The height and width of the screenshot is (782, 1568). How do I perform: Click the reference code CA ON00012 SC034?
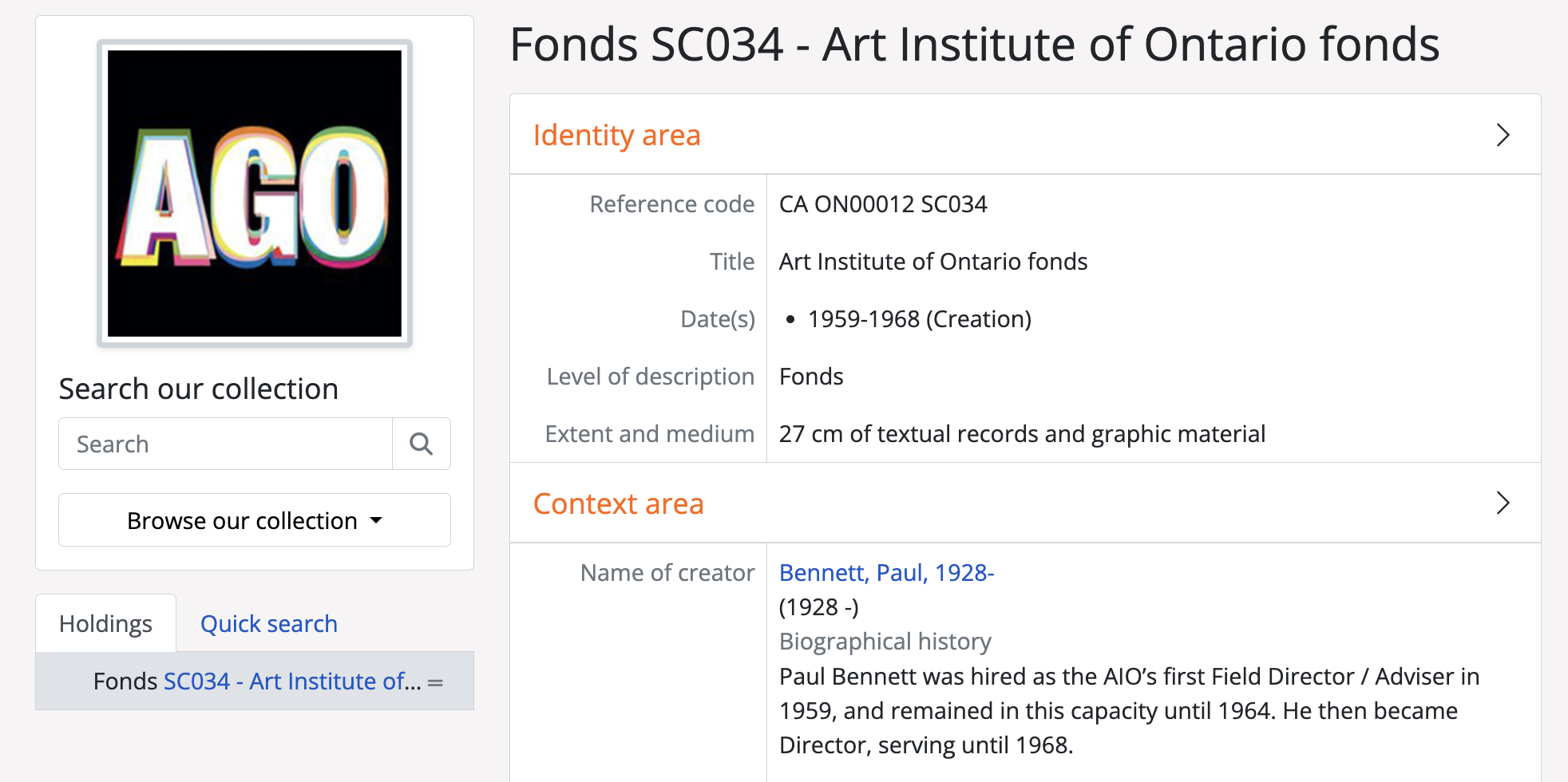pyautogui.click(x=883, y=204)
